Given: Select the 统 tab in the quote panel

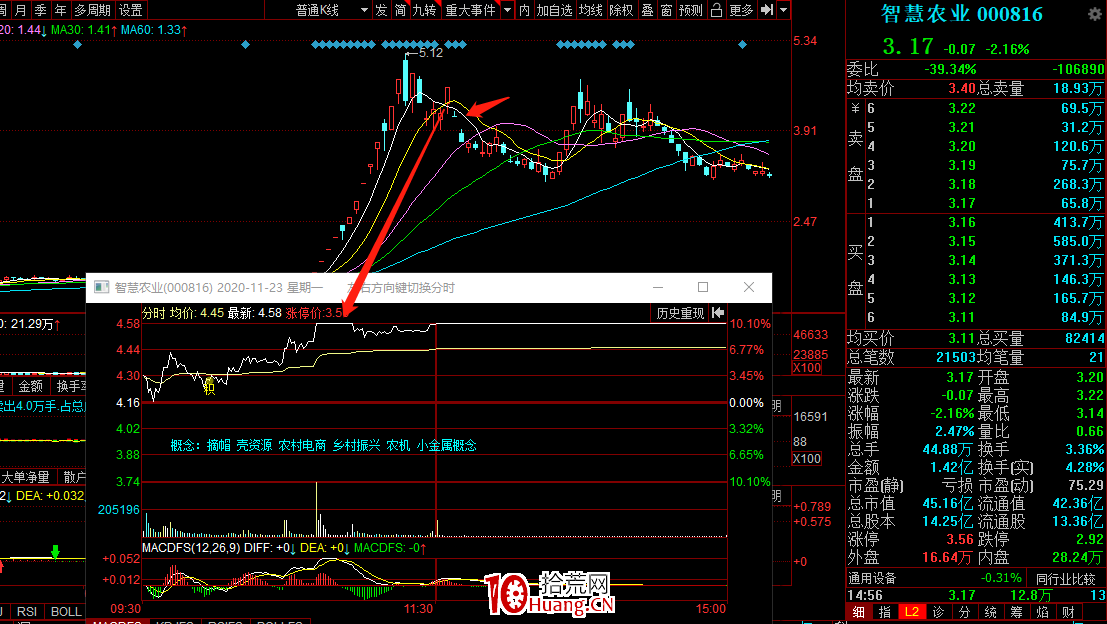Looking at the screenshot, I should coord(991,612).
